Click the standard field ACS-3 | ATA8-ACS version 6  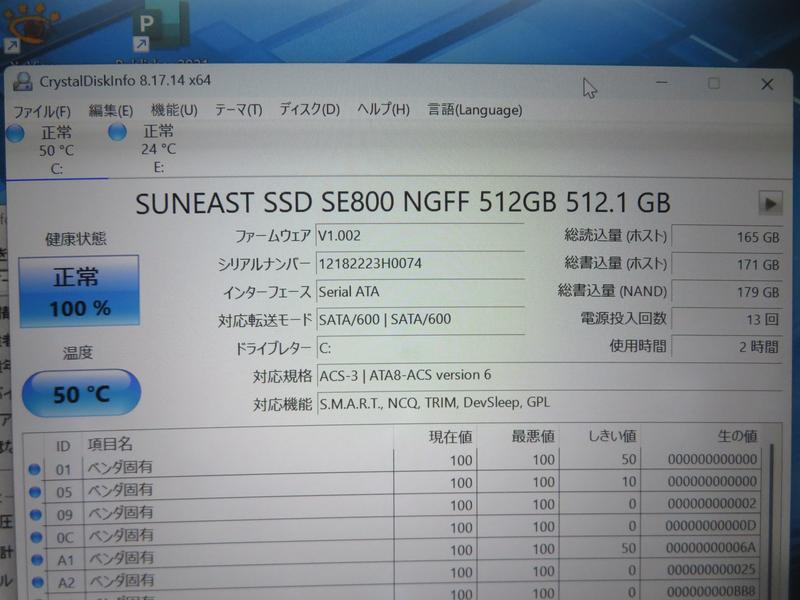tap(549, 375)
